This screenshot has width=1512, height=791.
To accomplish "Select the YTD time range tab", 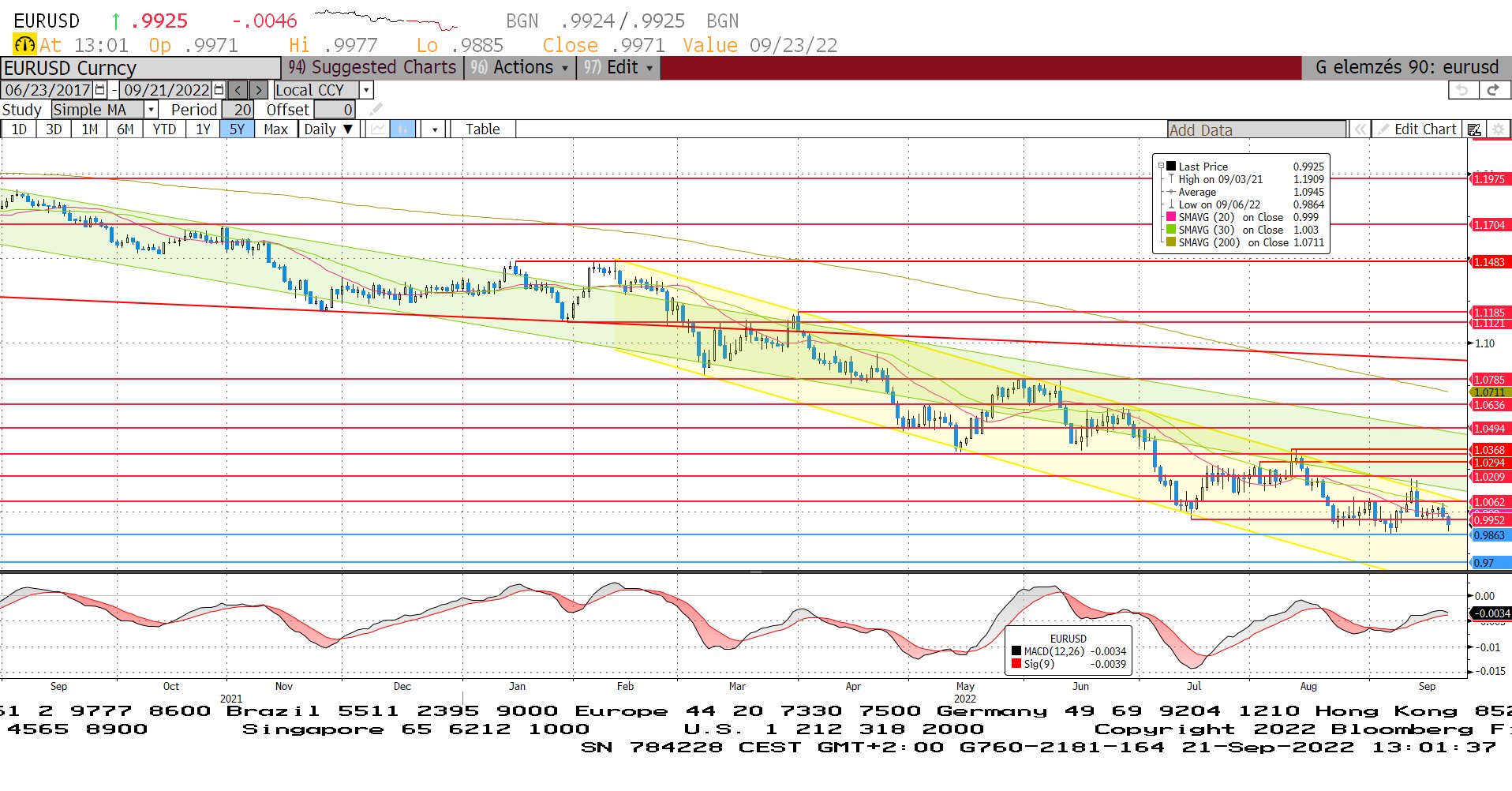I will [x=164, y=129].
